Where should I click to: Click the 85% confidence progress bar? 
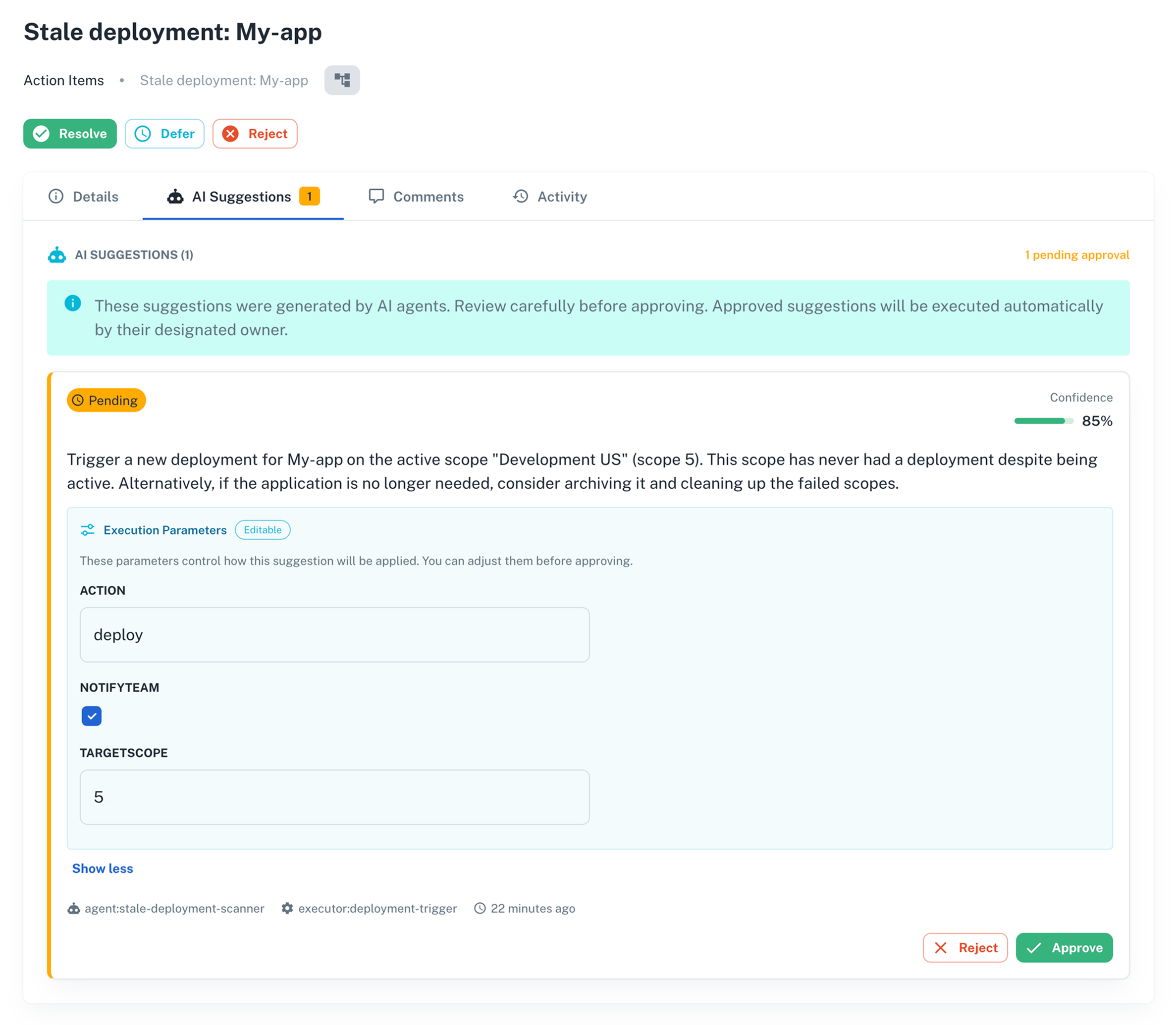click(x=1044, y=421)
